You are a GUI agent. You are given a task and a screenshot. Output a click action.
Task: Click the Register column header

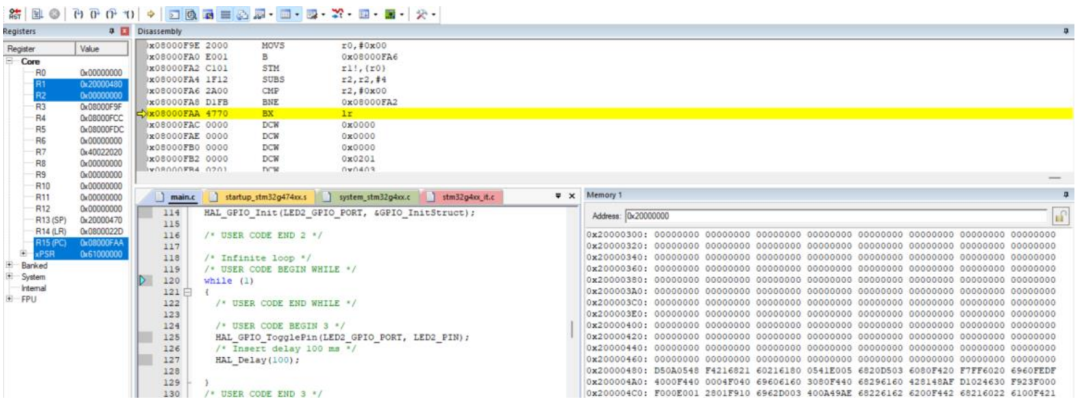[x=39, y=49]
